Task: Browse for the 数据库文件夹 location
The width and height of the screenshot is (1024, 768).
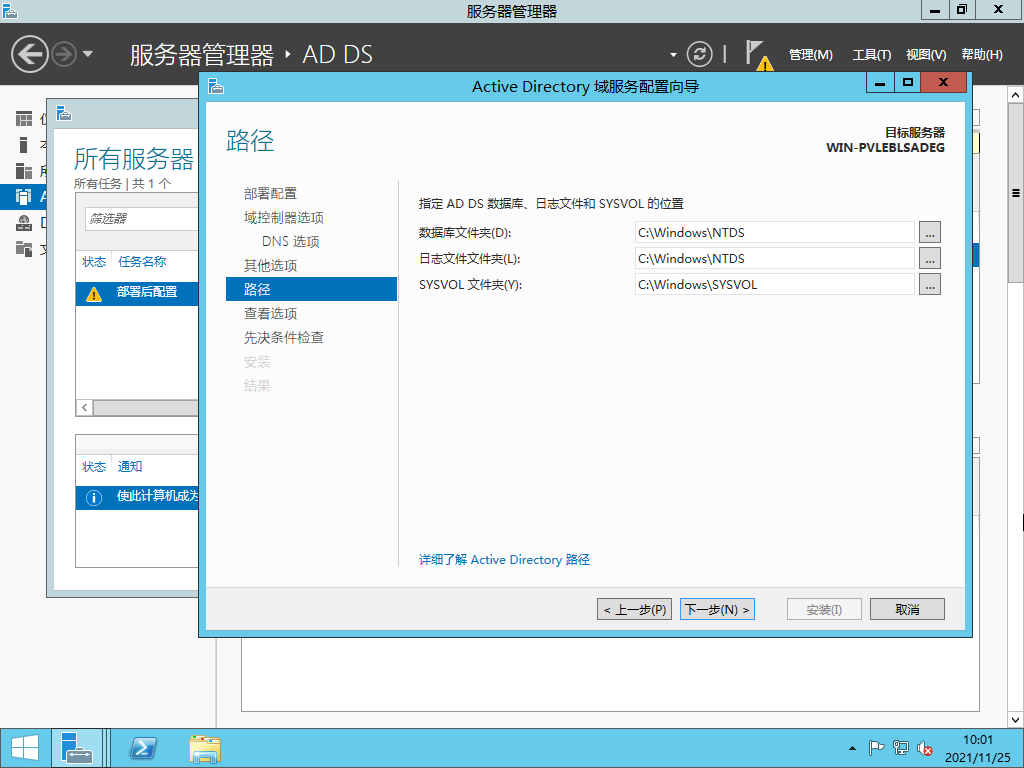Action: pyautogui.click(x=930, y=232)
